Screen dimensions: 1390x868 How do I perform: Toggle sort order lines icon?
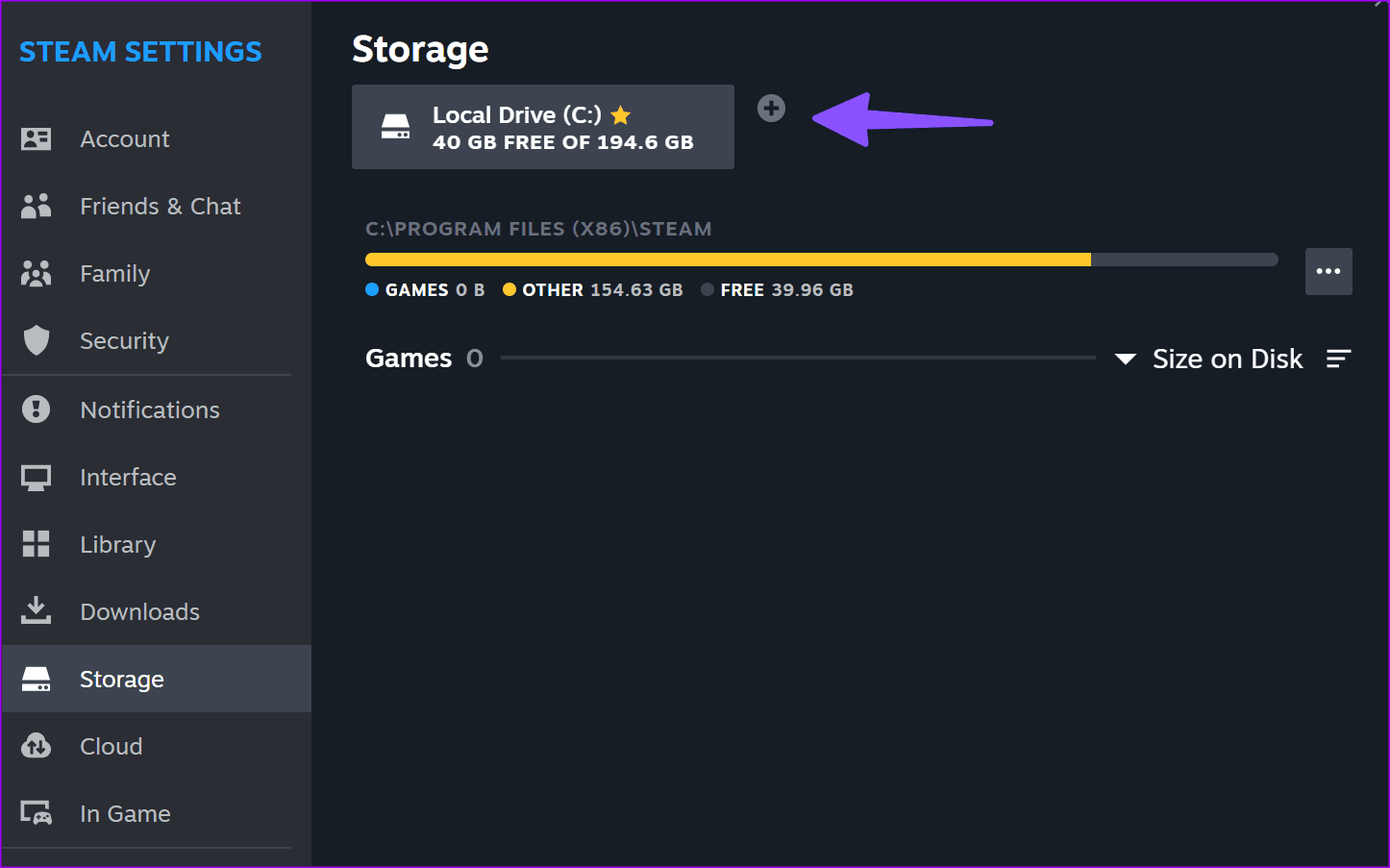tap(1339, 359)
